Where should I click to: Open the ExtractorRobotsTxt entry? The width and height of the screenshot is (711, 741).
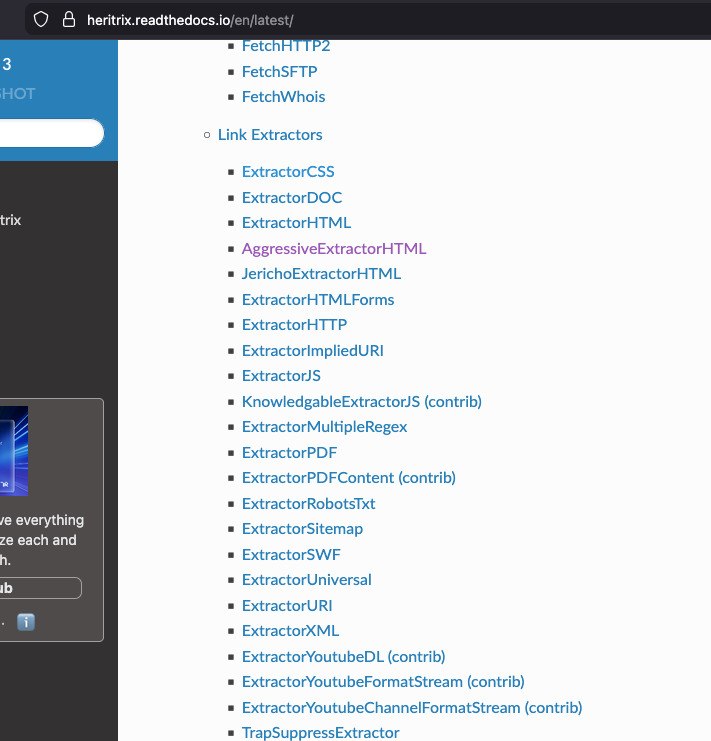308,503
